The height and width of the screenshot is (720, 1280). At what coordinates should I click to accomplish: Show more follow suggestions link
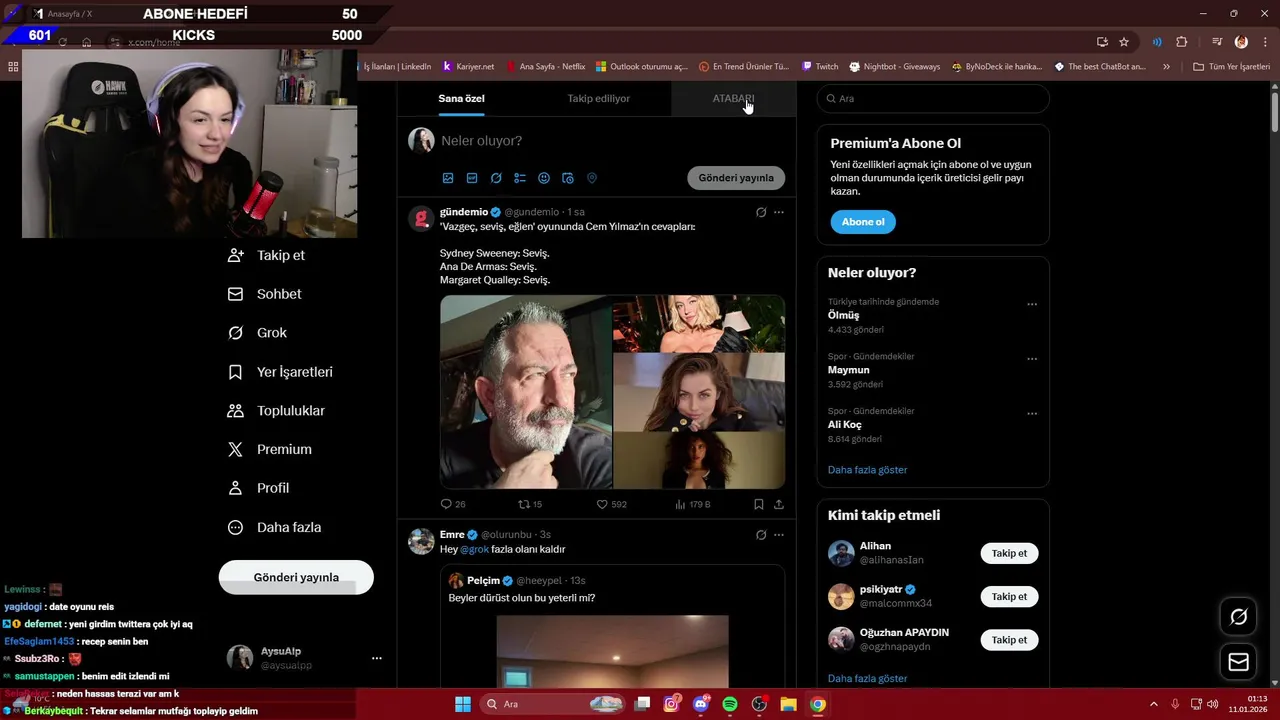pyautogui.click(x=868, y=678)
